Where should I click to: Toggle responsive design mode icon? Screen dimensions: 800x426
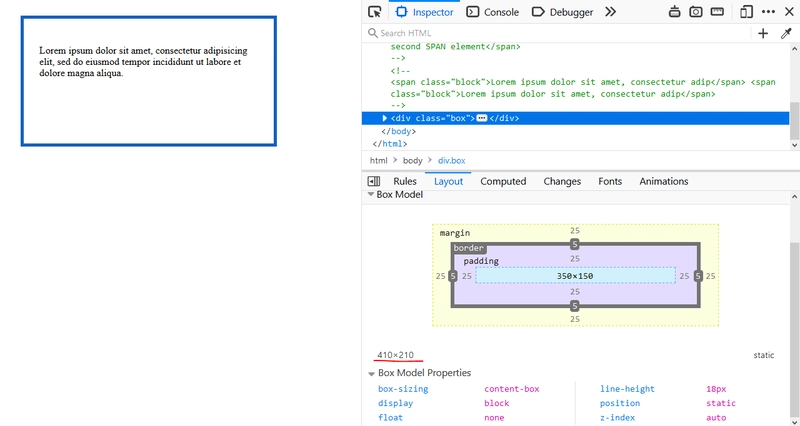[746, 12]
